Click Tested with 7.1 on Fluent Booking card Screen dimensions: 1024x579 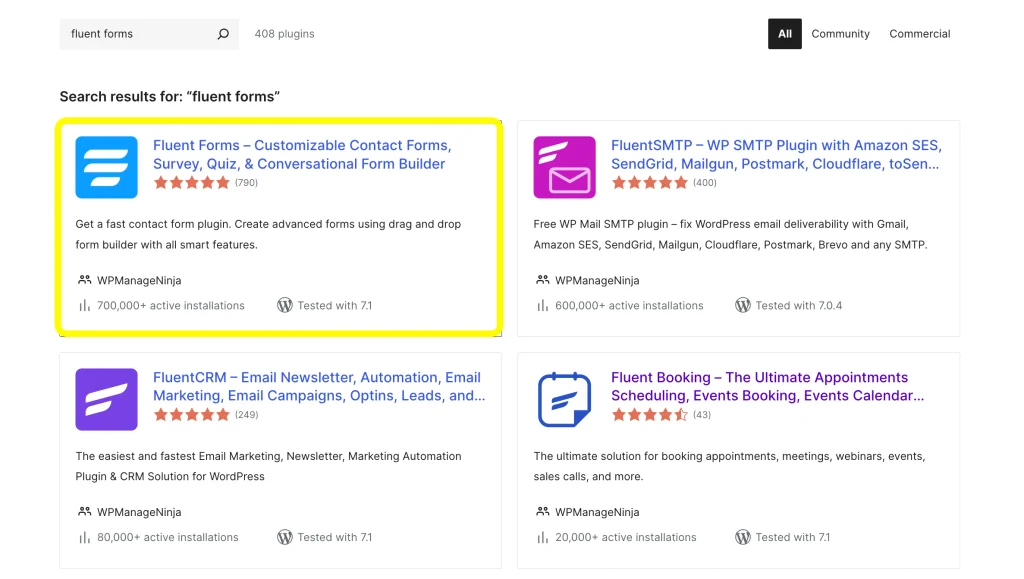[x=793, y=537]
